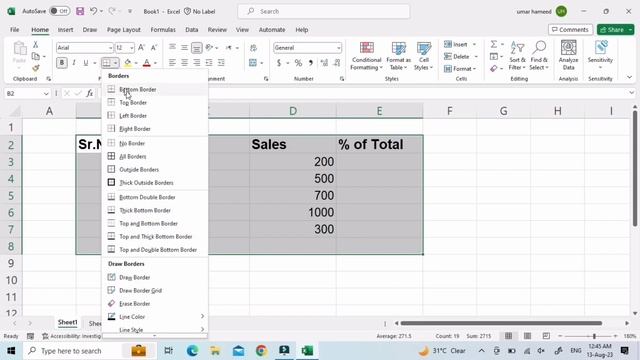Open Excel from the Windows taskbar
640x360 pixels.
coord(307,351)
